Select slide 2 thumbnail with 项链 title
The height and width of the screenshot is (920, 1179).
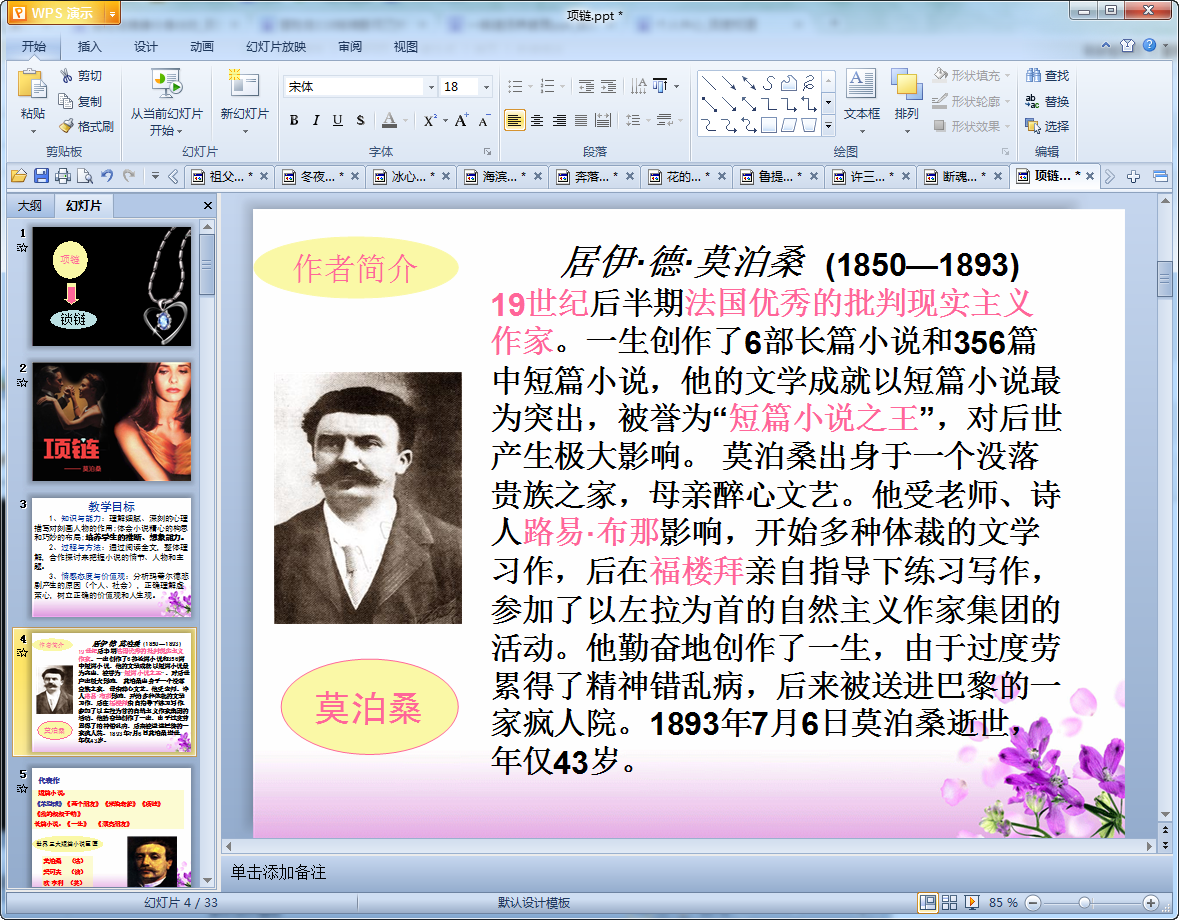[111, 422]
